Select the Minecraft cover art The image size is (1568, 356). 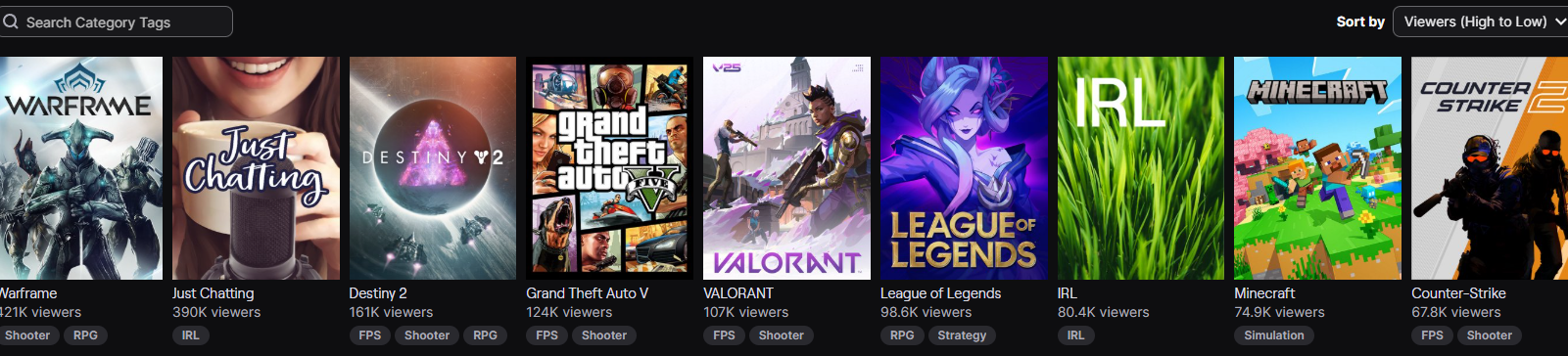pos(1317,168)
